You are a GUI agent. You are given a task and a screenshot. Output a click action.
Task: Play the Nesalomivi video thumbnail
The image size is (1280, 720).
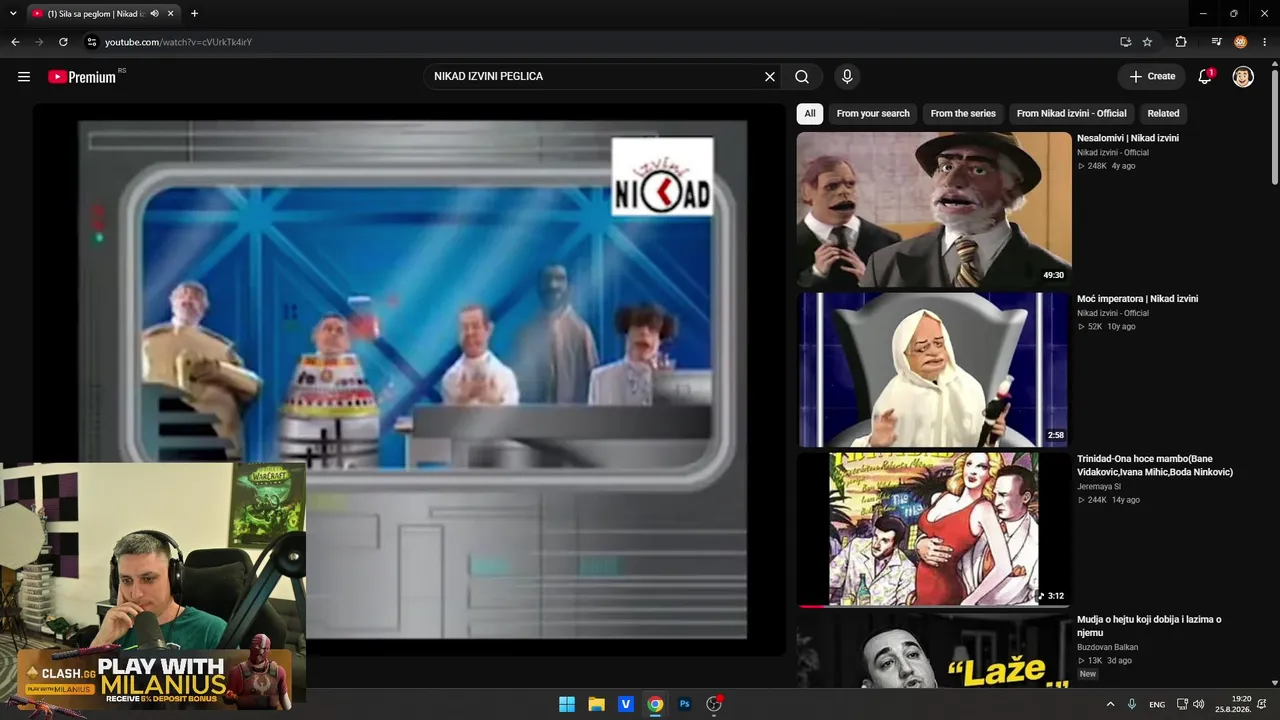click(x=934, y=210)
